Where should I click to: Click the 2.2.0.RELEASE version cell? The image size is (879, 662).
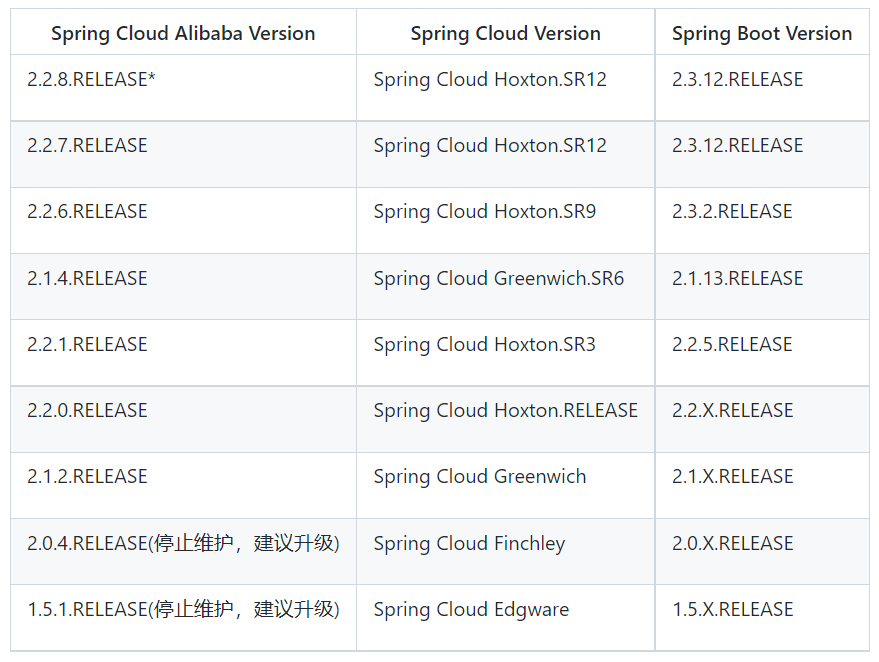point(183,419)
